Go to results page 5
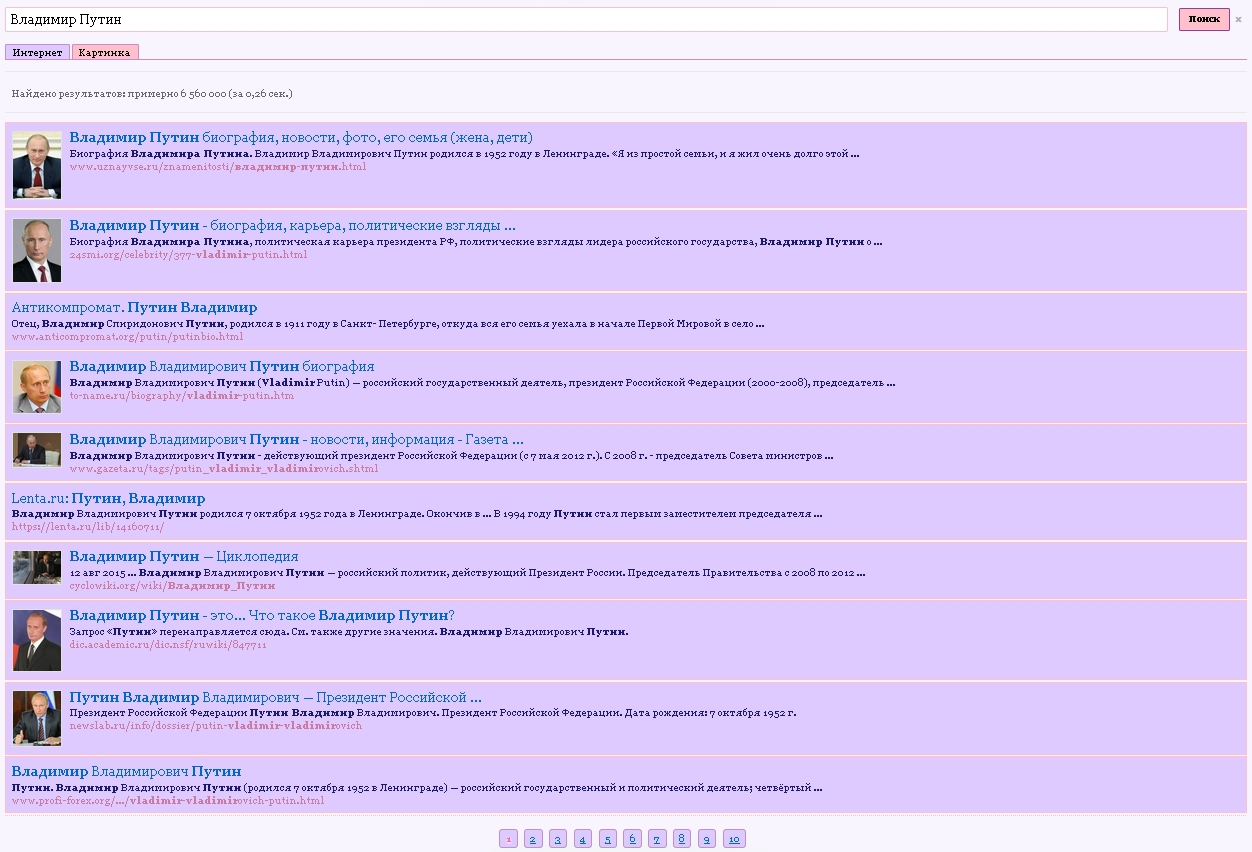Image resolution: width=1252 pixels, height=852 pixels. 608,839
